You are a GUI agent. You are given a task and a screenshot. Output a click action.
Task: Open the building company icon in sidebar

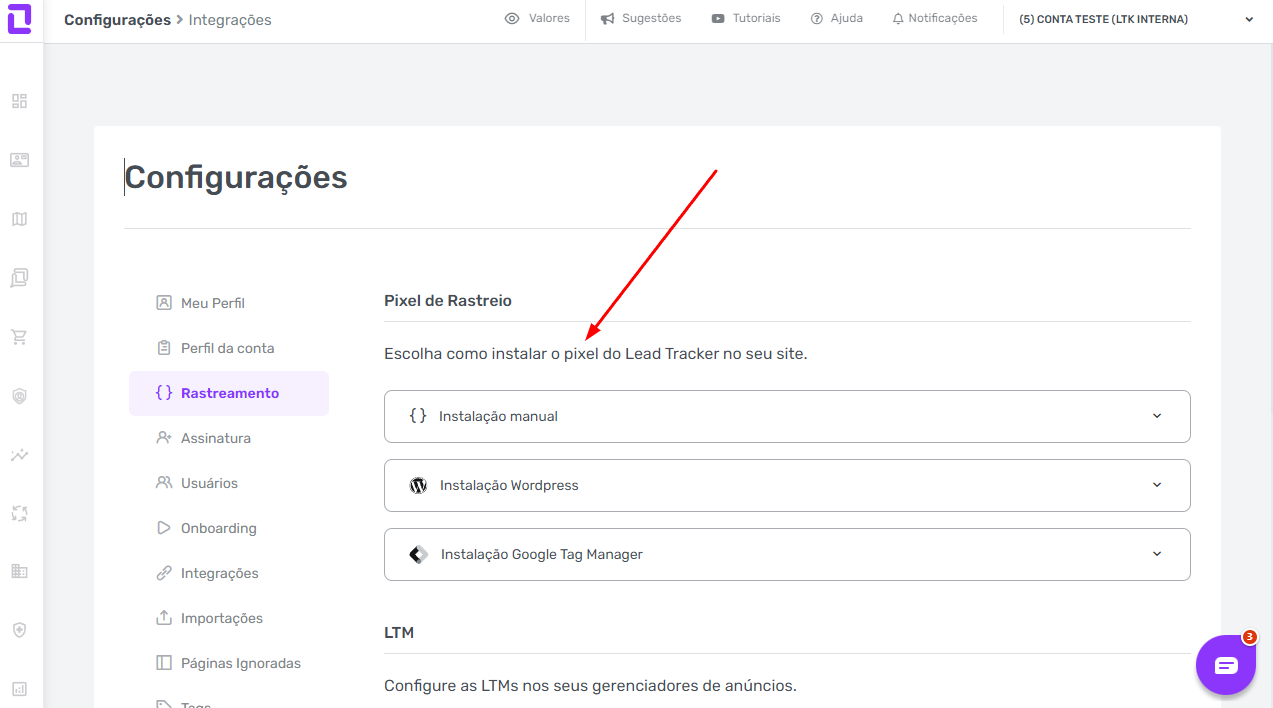coord(19,571)
